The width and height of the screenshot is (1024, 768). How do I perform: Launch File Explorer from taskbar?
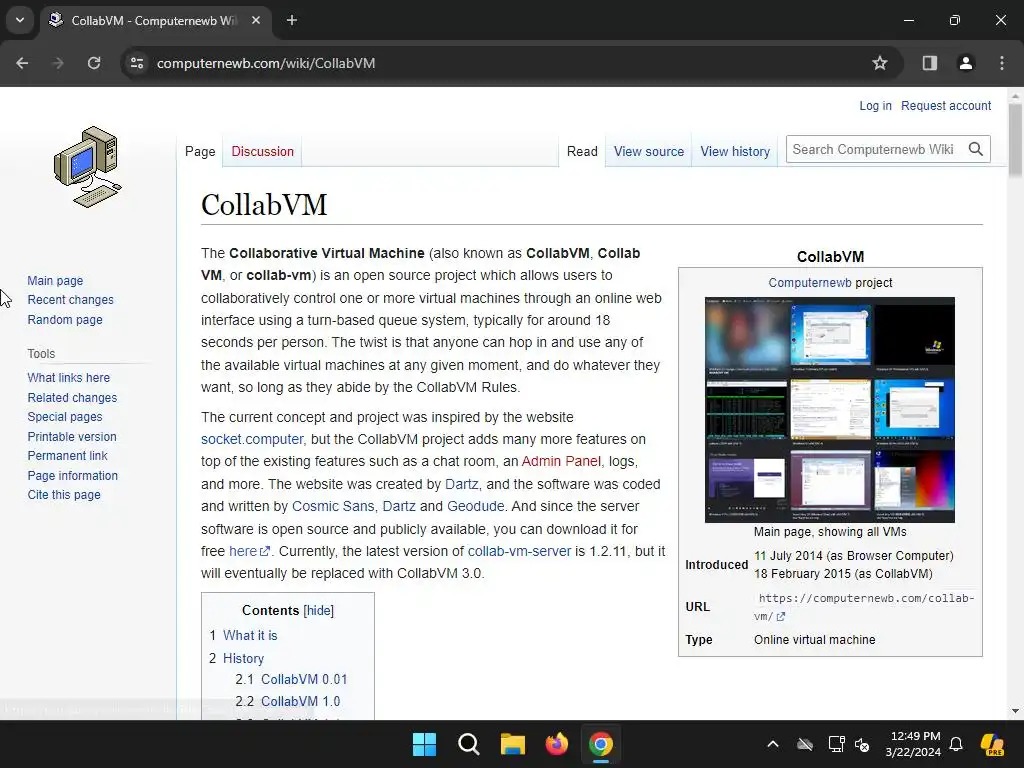coord(513,744)
